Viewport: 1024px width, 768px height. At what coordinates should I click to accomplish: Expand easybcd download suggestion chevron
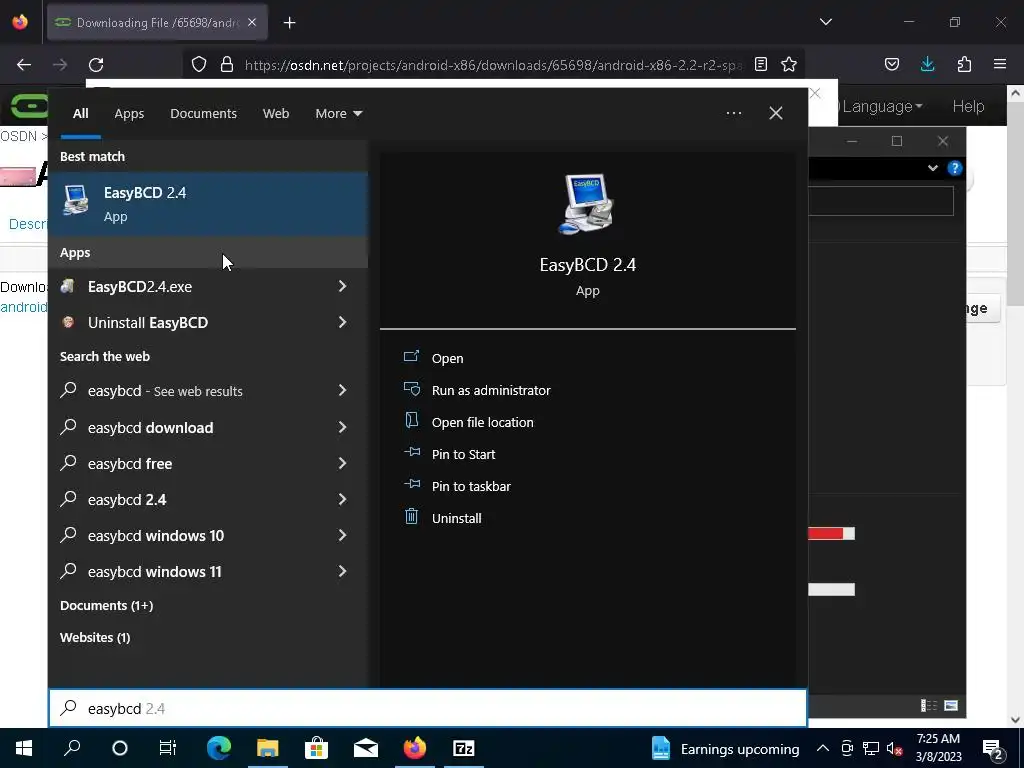pyautogui.click(x=342, y=427)
